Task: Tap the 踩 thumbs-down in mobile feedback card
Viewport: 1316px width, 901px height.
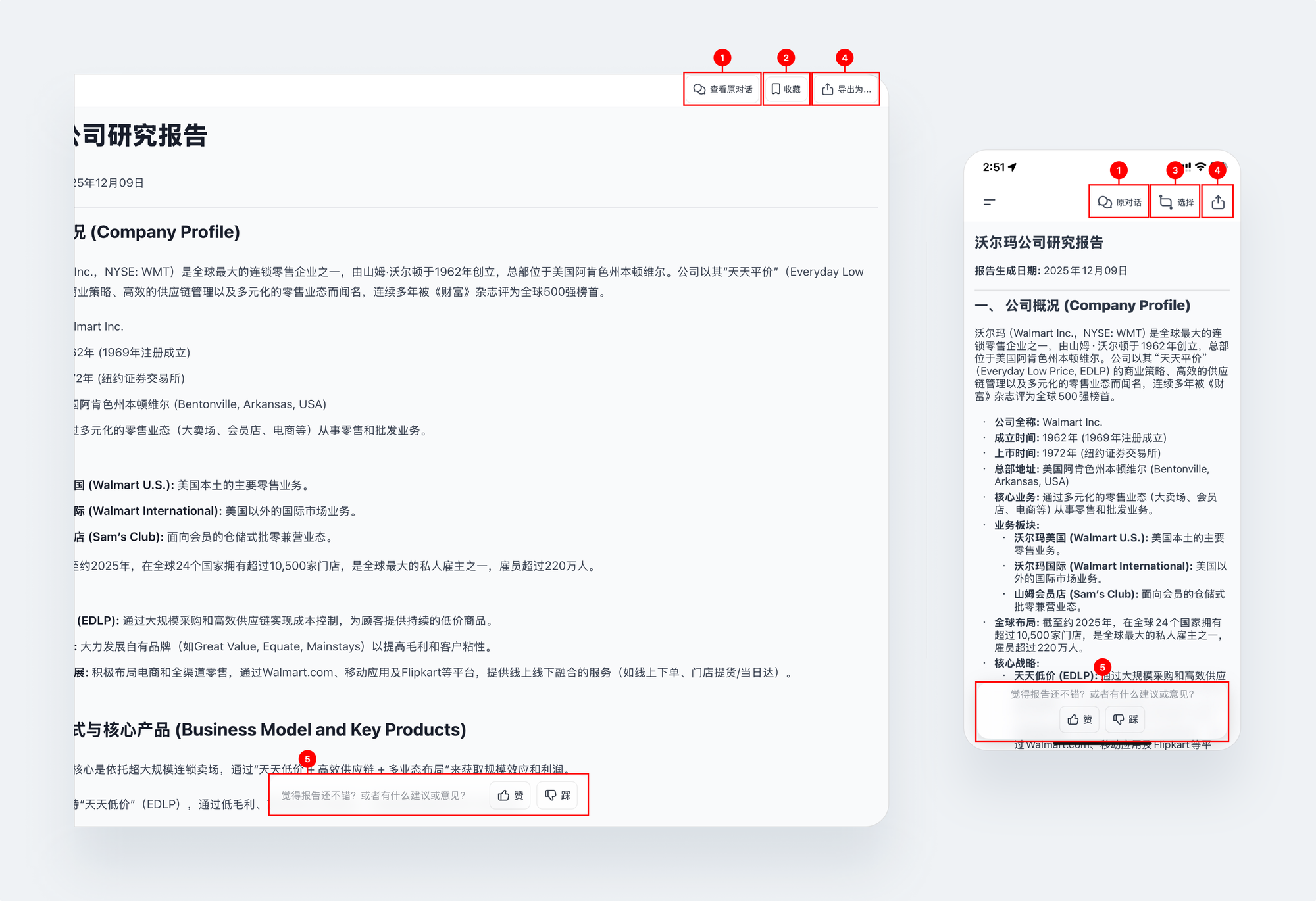Action: (x=1125, y=719)
